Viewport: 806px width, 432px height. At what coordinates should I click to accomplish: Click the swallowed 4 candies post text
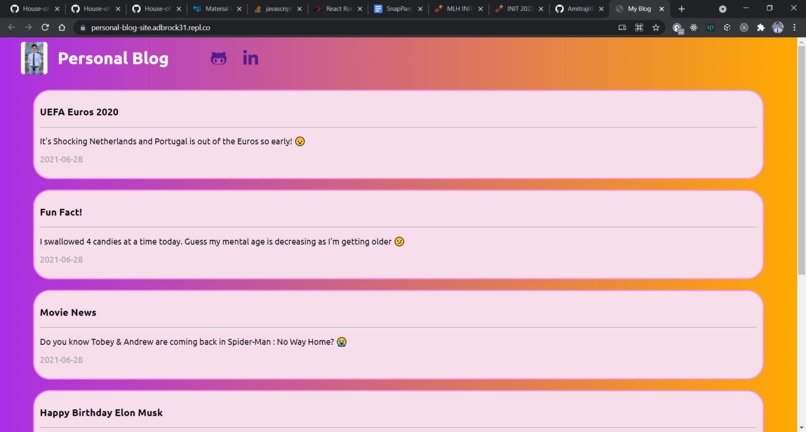click(222, 241)
